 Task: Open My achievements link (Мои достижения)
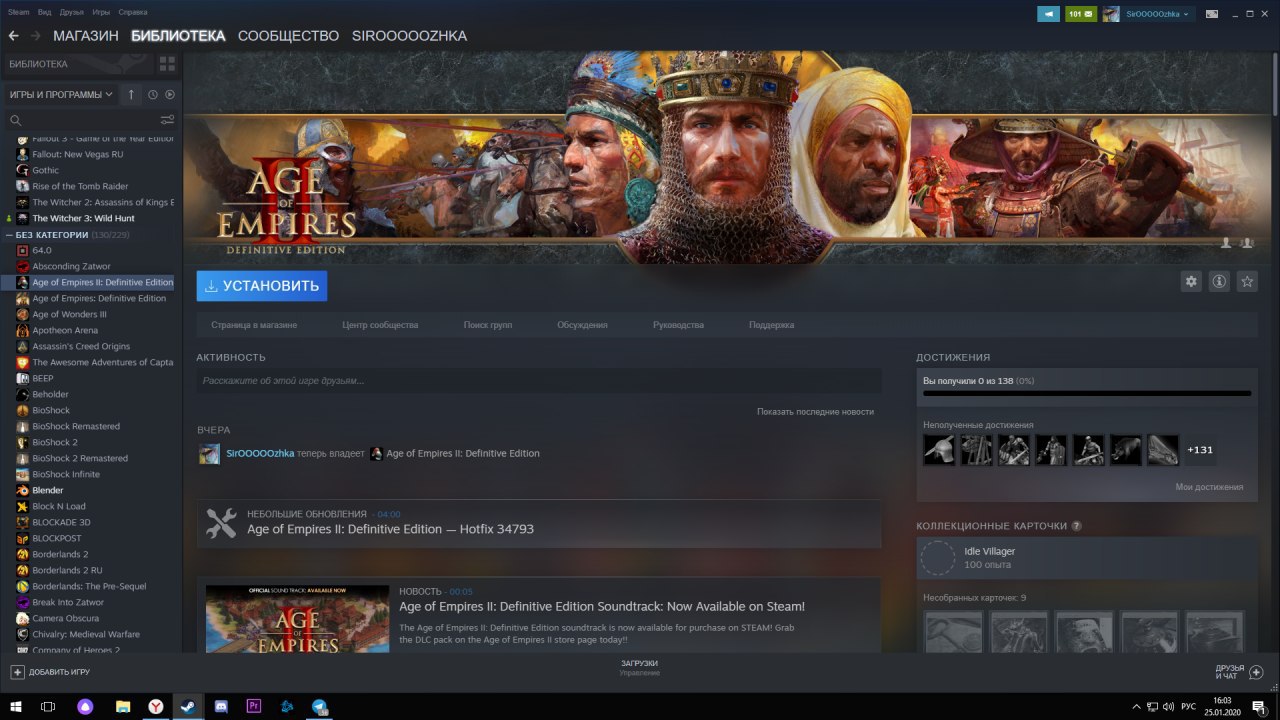click(1209, 487)
